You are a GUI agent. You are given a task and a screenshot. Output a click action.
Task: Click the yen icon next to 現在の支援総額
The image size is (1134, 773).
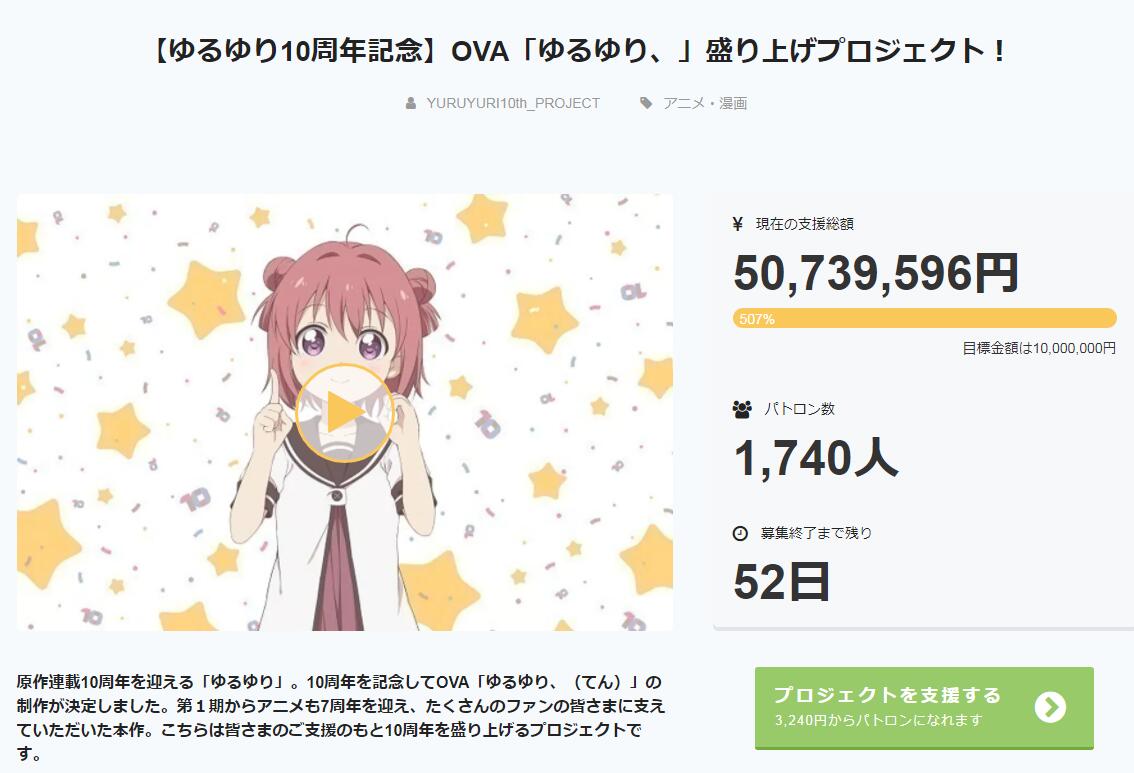pos(738,224)
